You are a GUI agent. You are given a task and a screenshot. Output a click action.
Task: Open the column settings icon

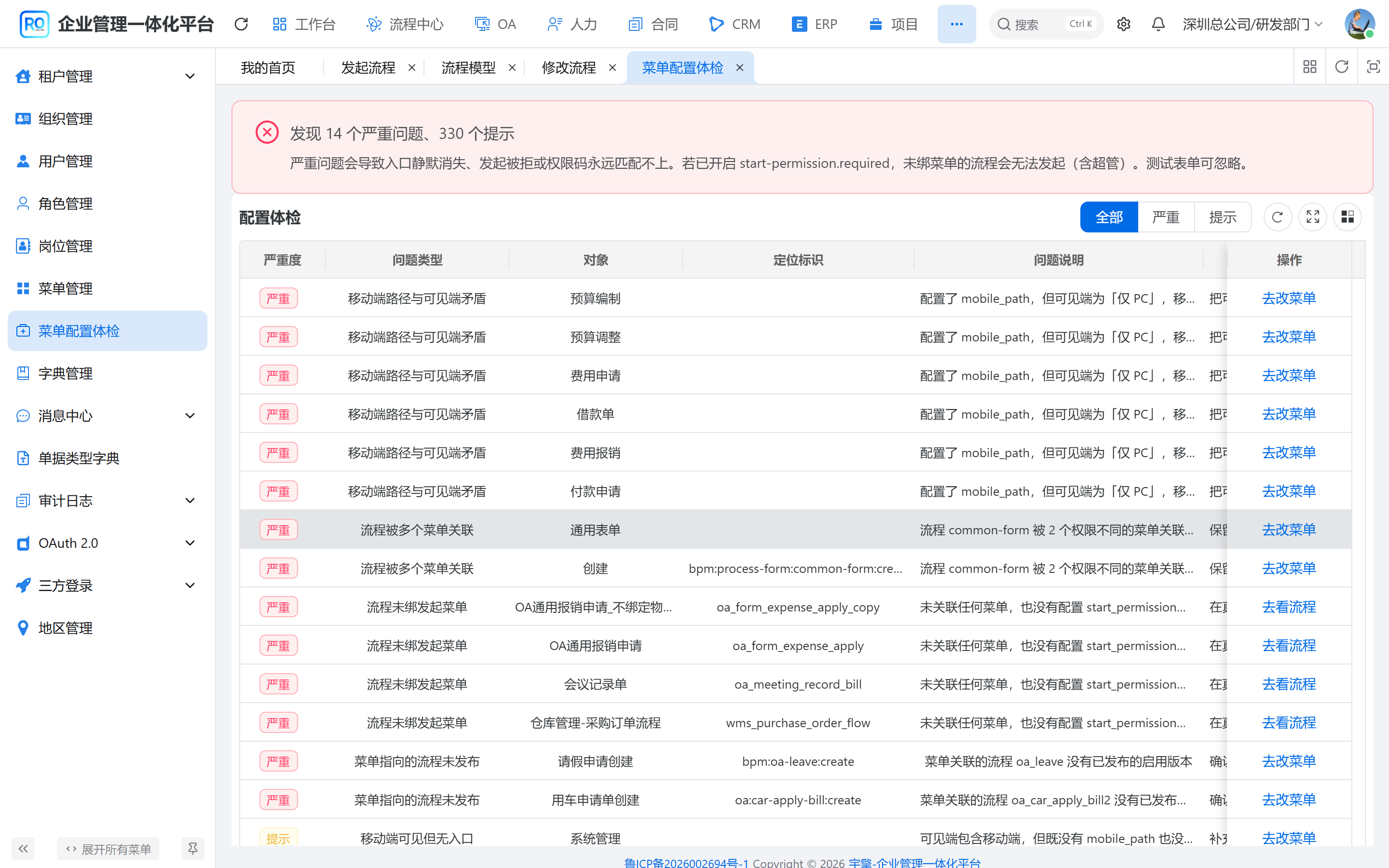tap(1348, 217)
